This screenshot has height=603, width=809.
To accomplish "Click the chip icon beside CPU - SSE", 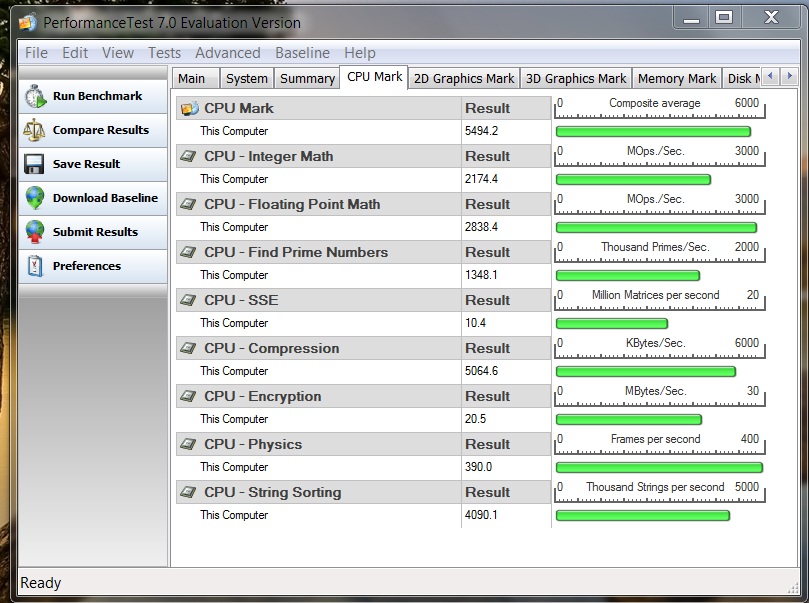I will [x=188, y=300].
